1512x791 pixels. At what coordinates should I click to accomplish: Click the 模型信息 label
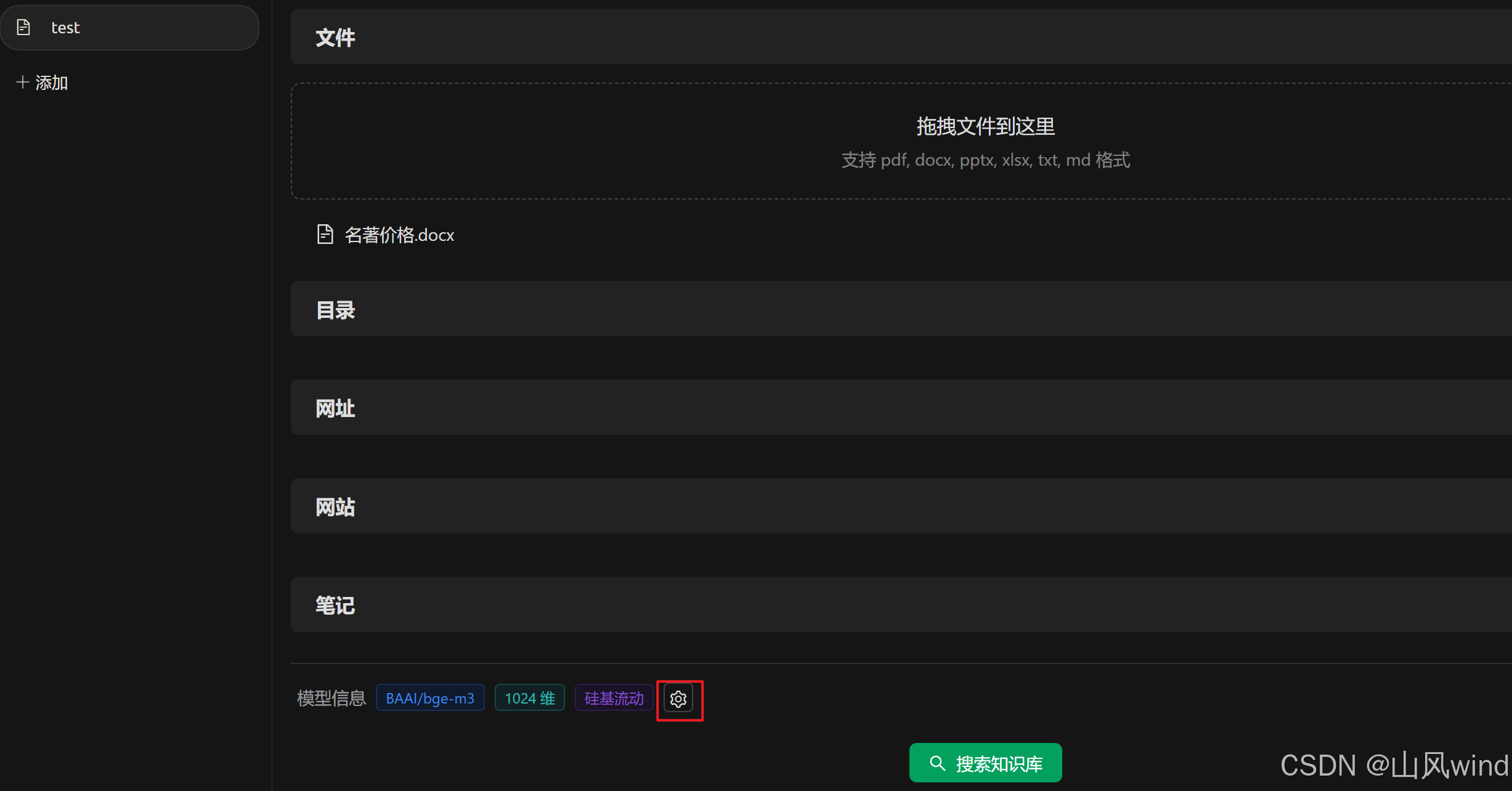tap(331, 698)
